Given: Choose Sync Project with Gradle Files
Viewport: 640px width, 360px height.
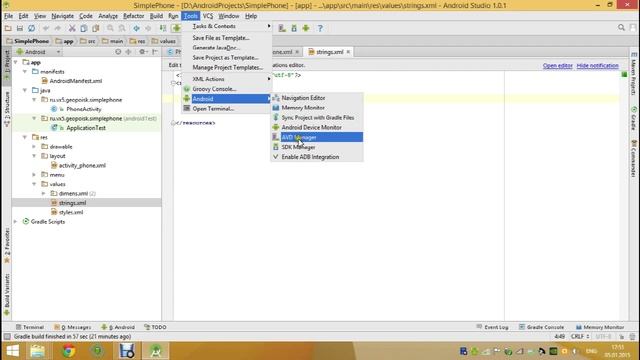Looking at the screenshot, I should (317, 118).
